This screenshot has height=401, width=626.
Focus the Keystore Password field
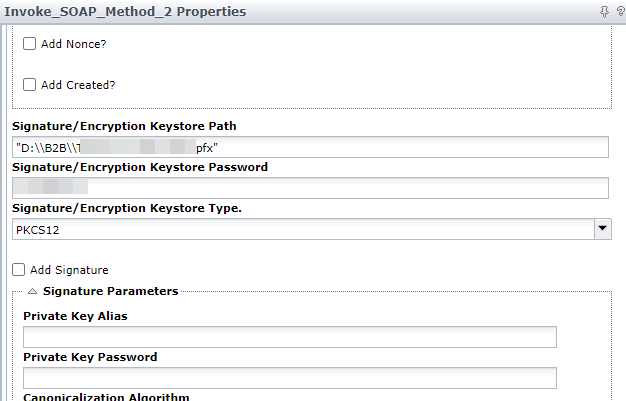click(x=310, y=188)
